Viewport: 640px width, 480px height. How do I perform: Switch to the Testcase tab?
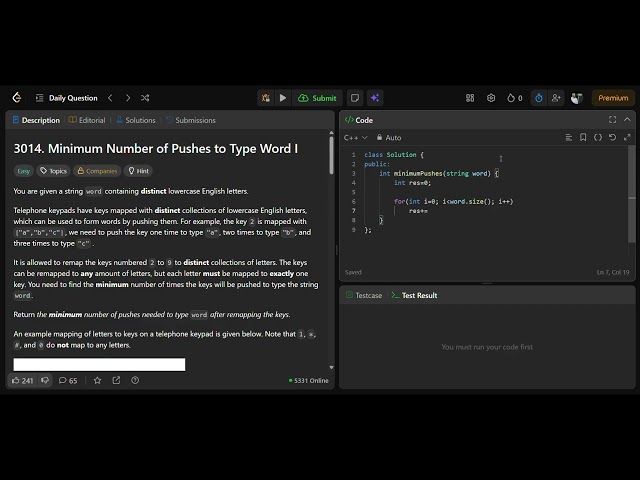tap(364, 295)
